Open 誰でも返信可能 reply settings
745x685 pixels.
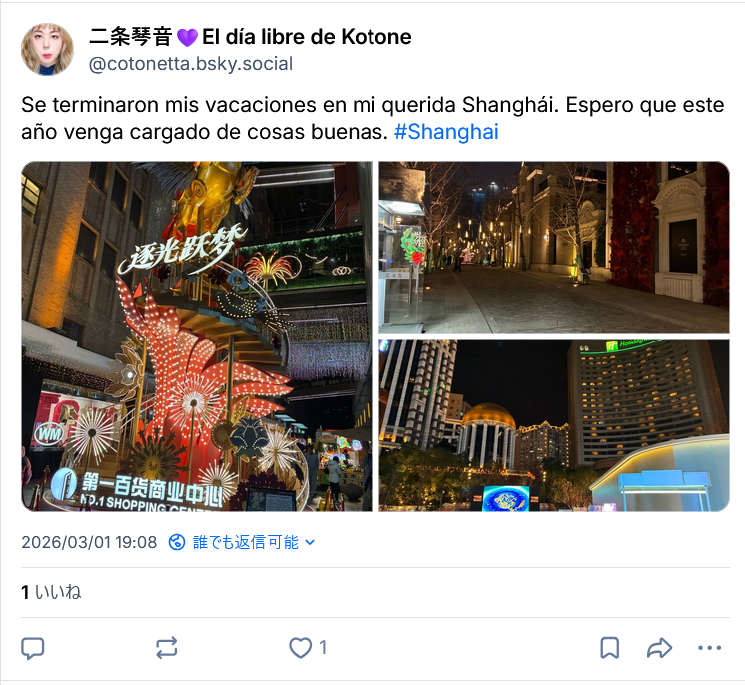tap(242, 542)
